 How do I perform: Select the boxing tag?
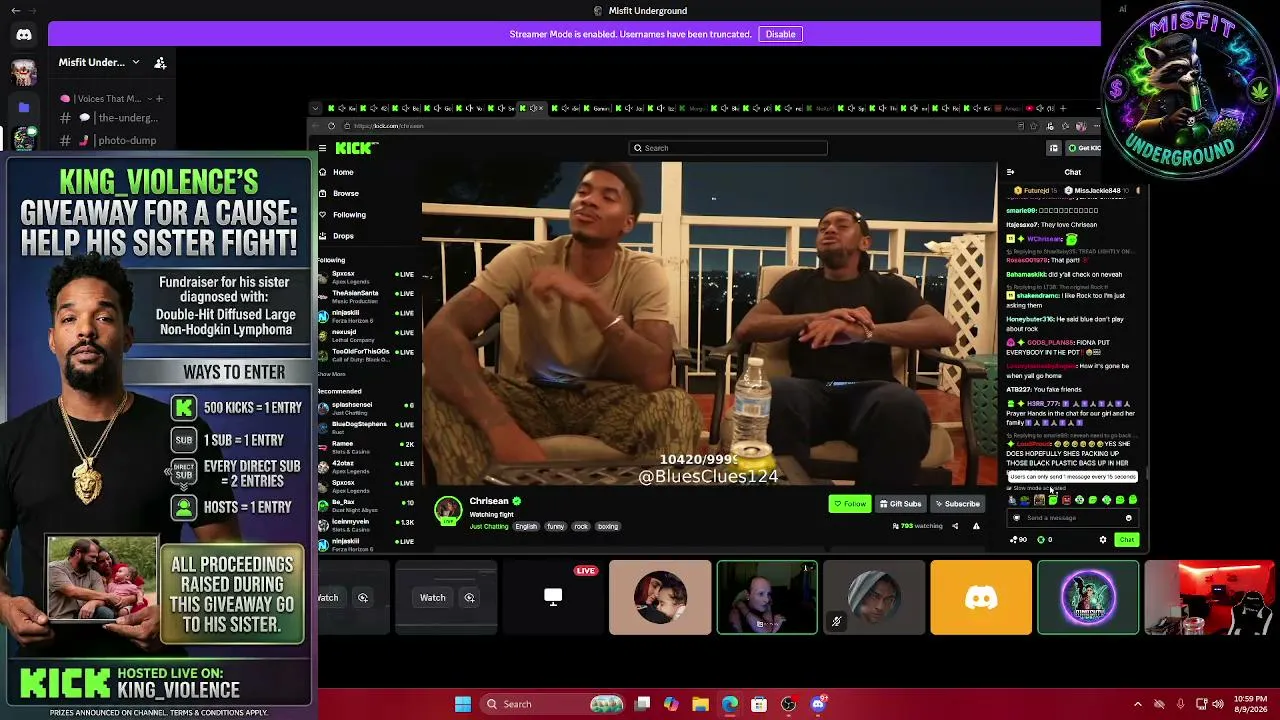[x=607, y=526]
